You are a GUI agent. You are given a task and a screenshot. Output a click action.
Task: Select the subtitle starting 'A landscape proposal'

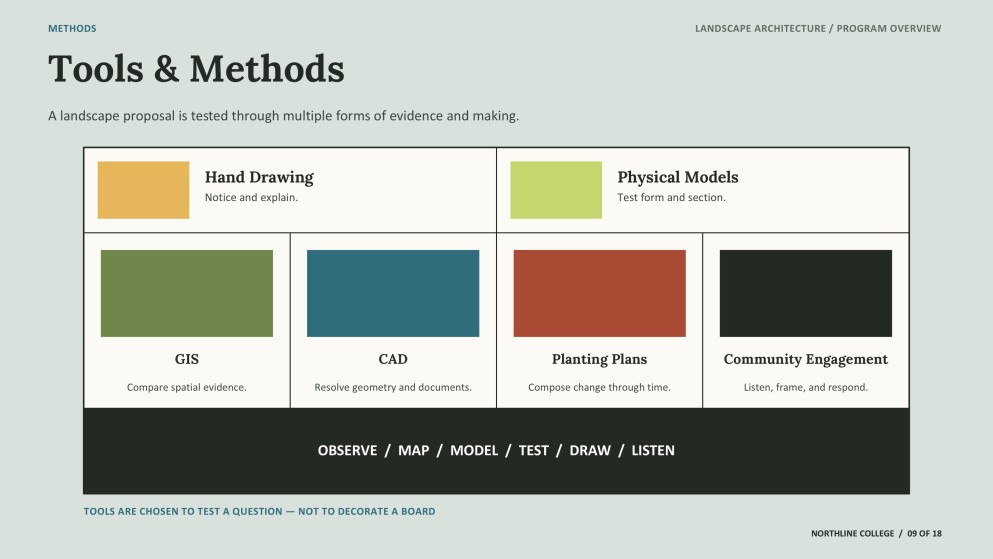click(x=284, y=116)
